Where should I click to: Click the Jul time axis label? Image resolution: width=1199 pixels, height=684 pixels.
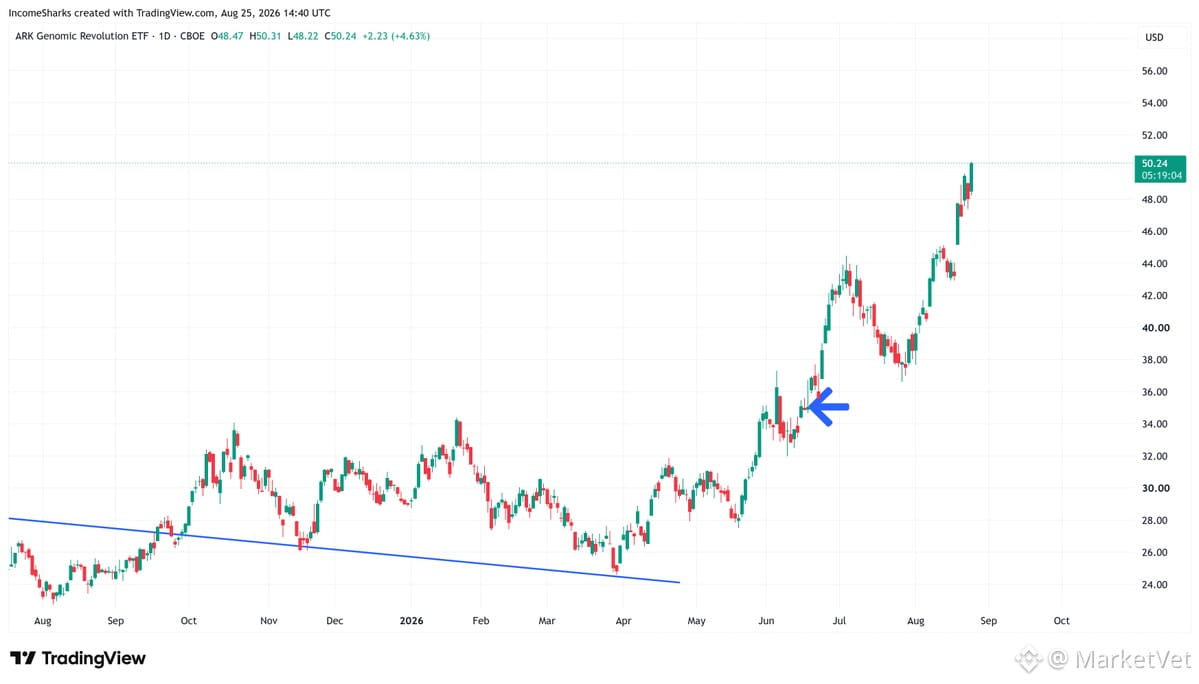click(x=840, y=621)
